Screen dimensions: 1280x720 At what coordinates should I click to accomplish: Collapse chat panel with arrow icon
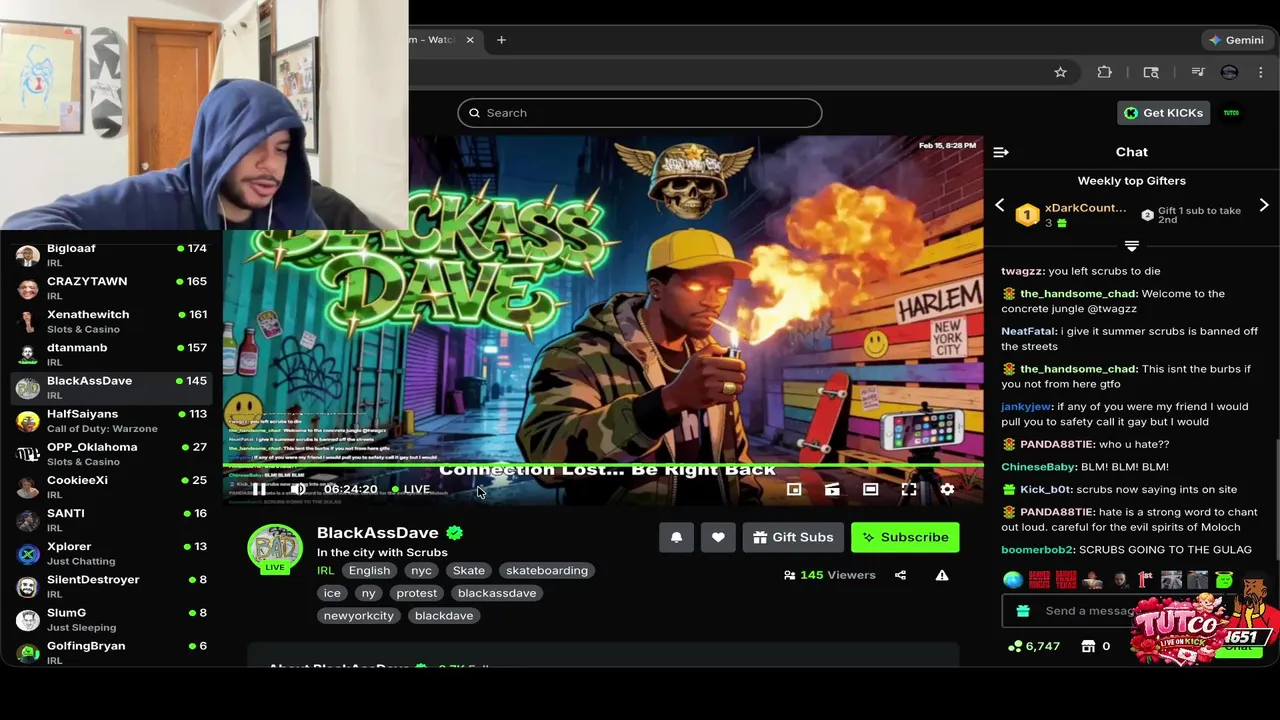(x=1001, y=152)
